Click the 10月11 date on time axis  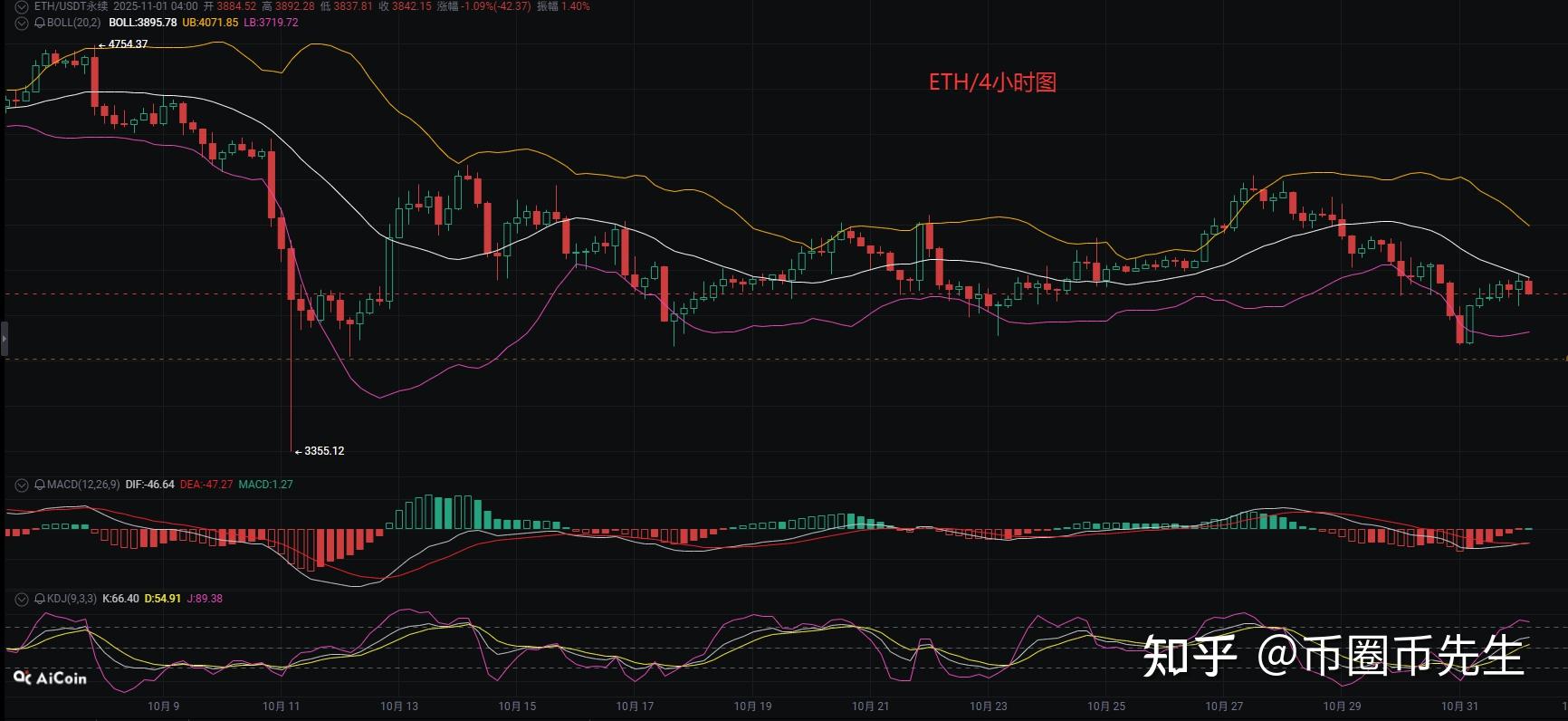pos(281,707)
